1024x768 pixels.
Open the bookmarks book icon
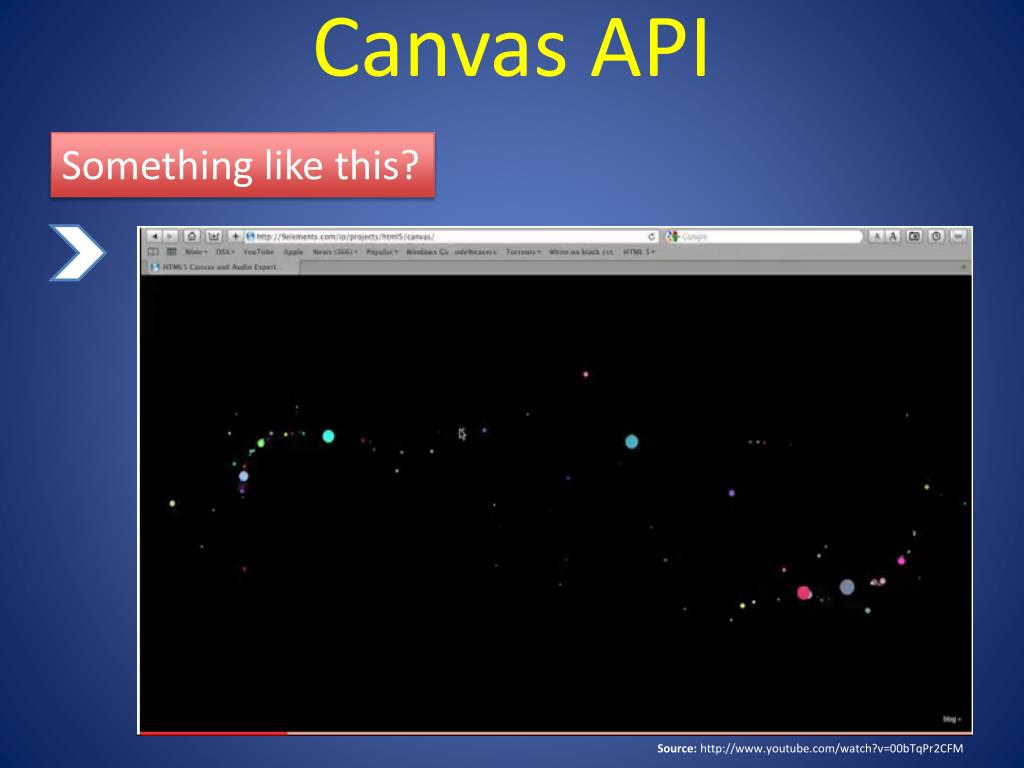[x=153, y=252]
